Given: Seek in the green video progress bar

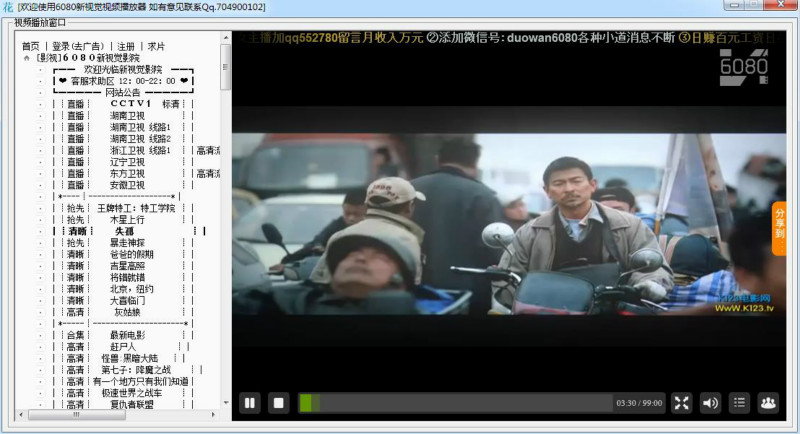Looking at the screenshot, I should [456, 403].
